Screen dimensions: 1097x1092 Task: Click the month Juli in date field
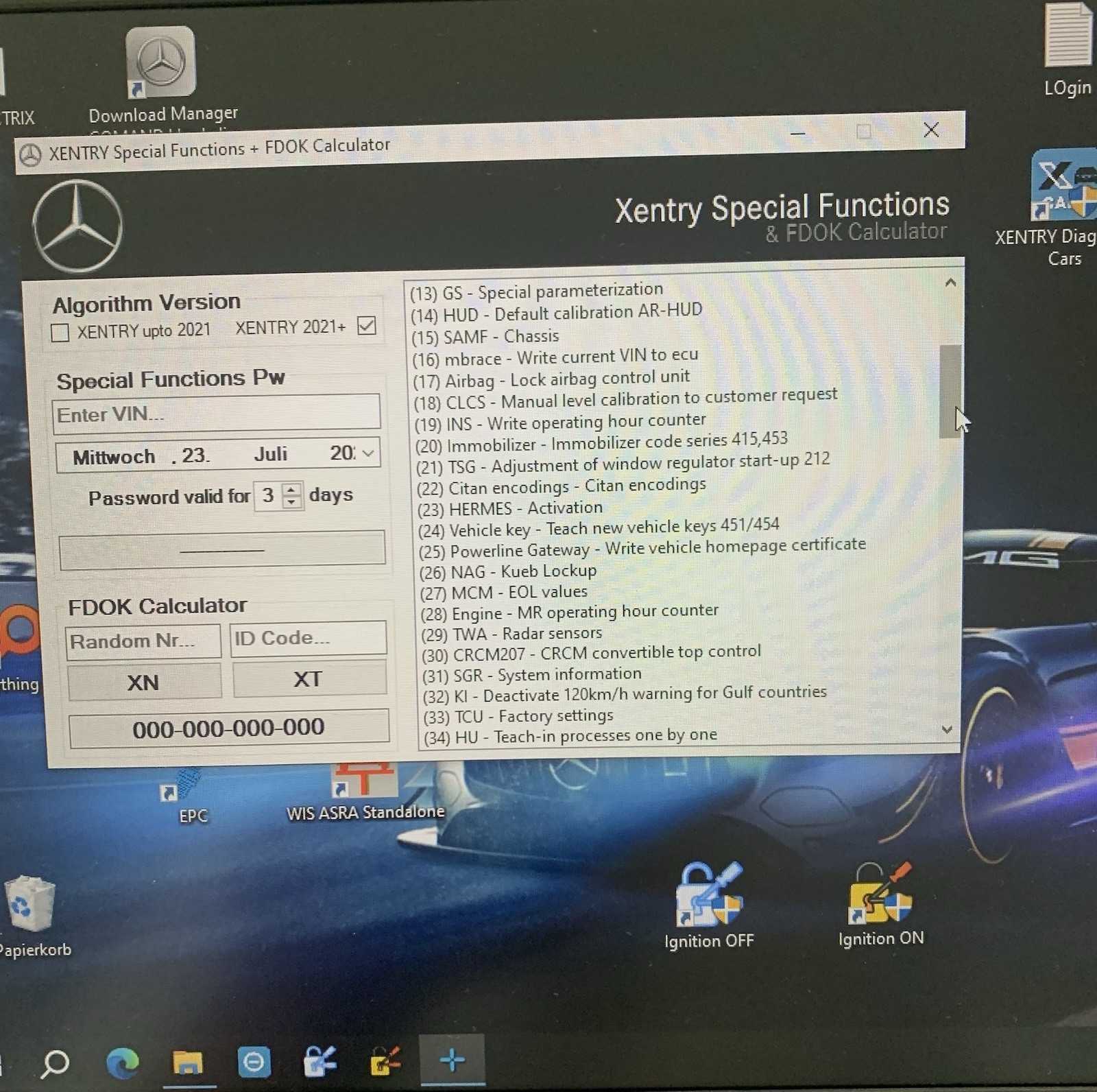point(271,453)
